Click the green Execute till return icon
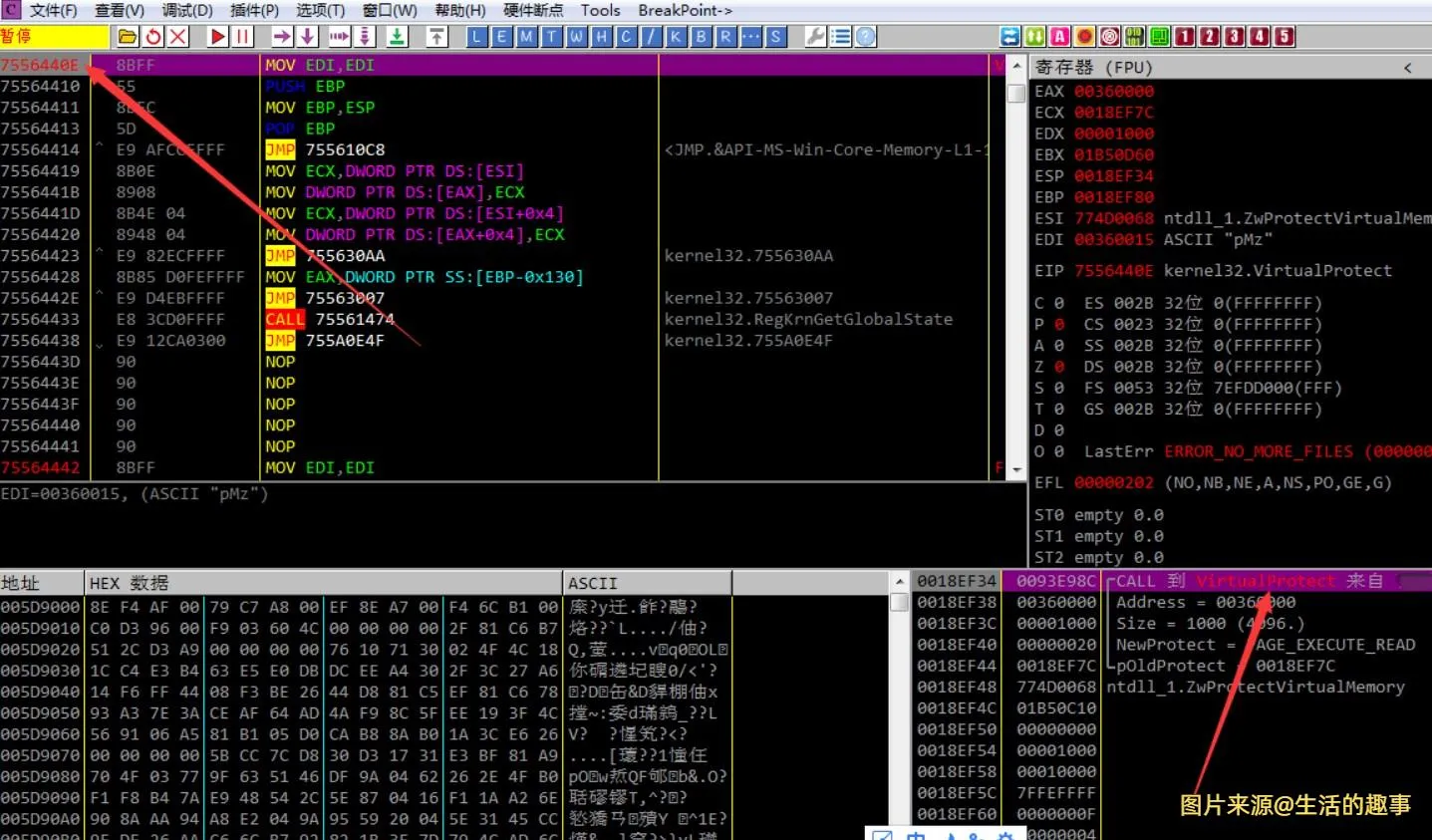The image size is (1432, 840). click(397, 37)
